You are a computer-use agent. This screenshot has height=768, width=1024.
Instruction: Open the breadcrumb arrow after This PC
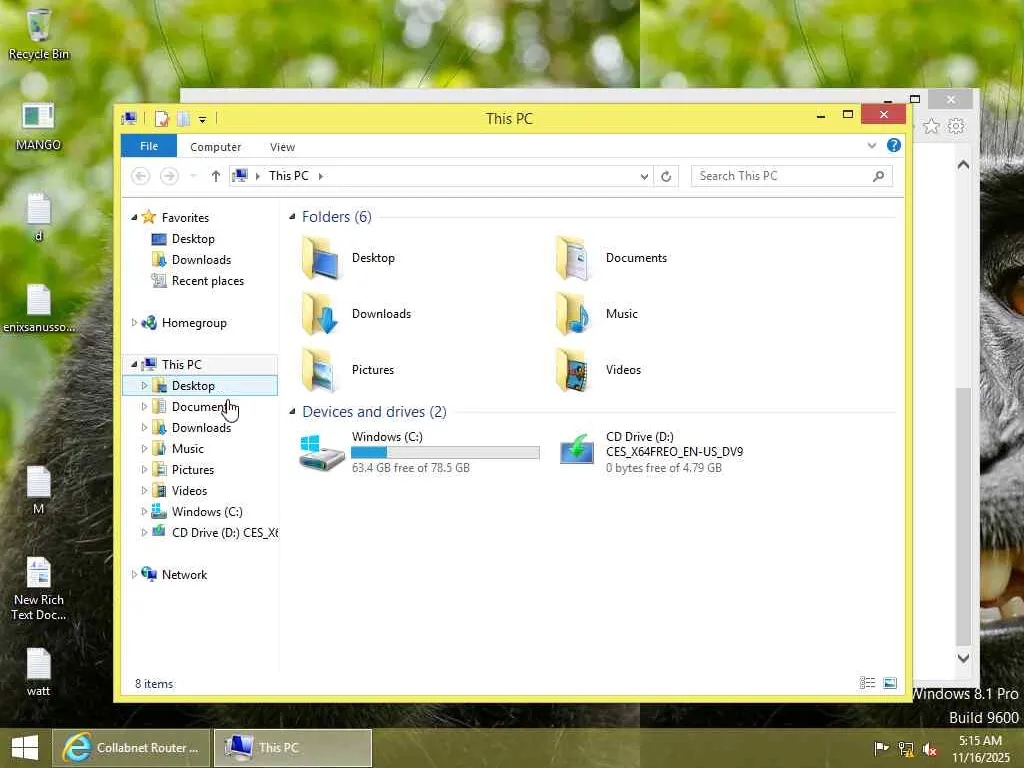[x=321, y=176]
